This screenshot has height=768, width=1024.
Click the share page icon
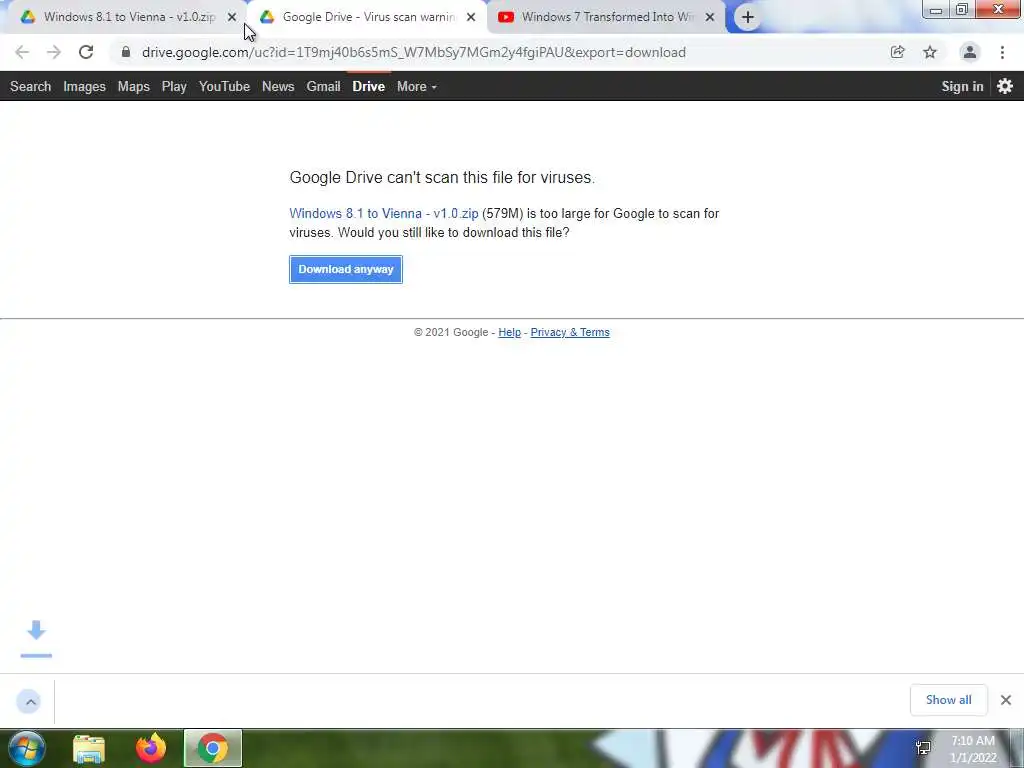pyautogui.click(x=897, y=52)
